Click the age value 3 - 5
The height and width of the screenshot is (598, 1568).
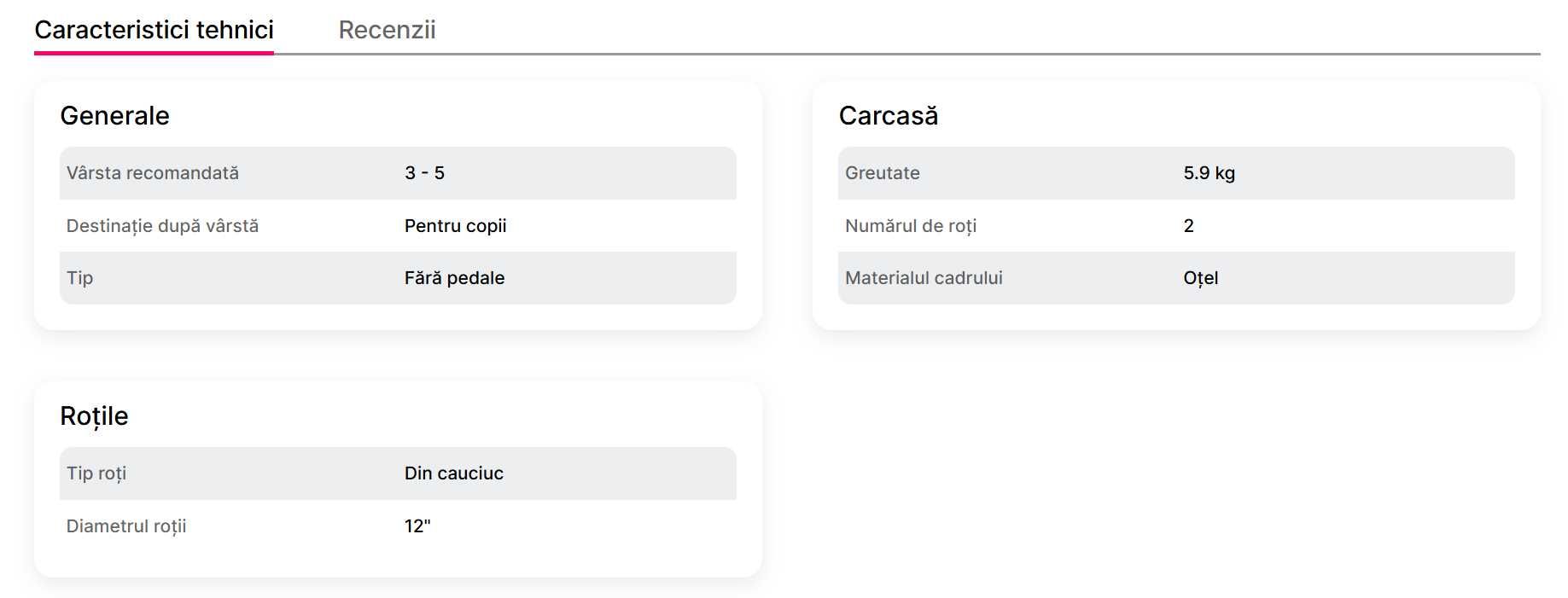(424, 173)
